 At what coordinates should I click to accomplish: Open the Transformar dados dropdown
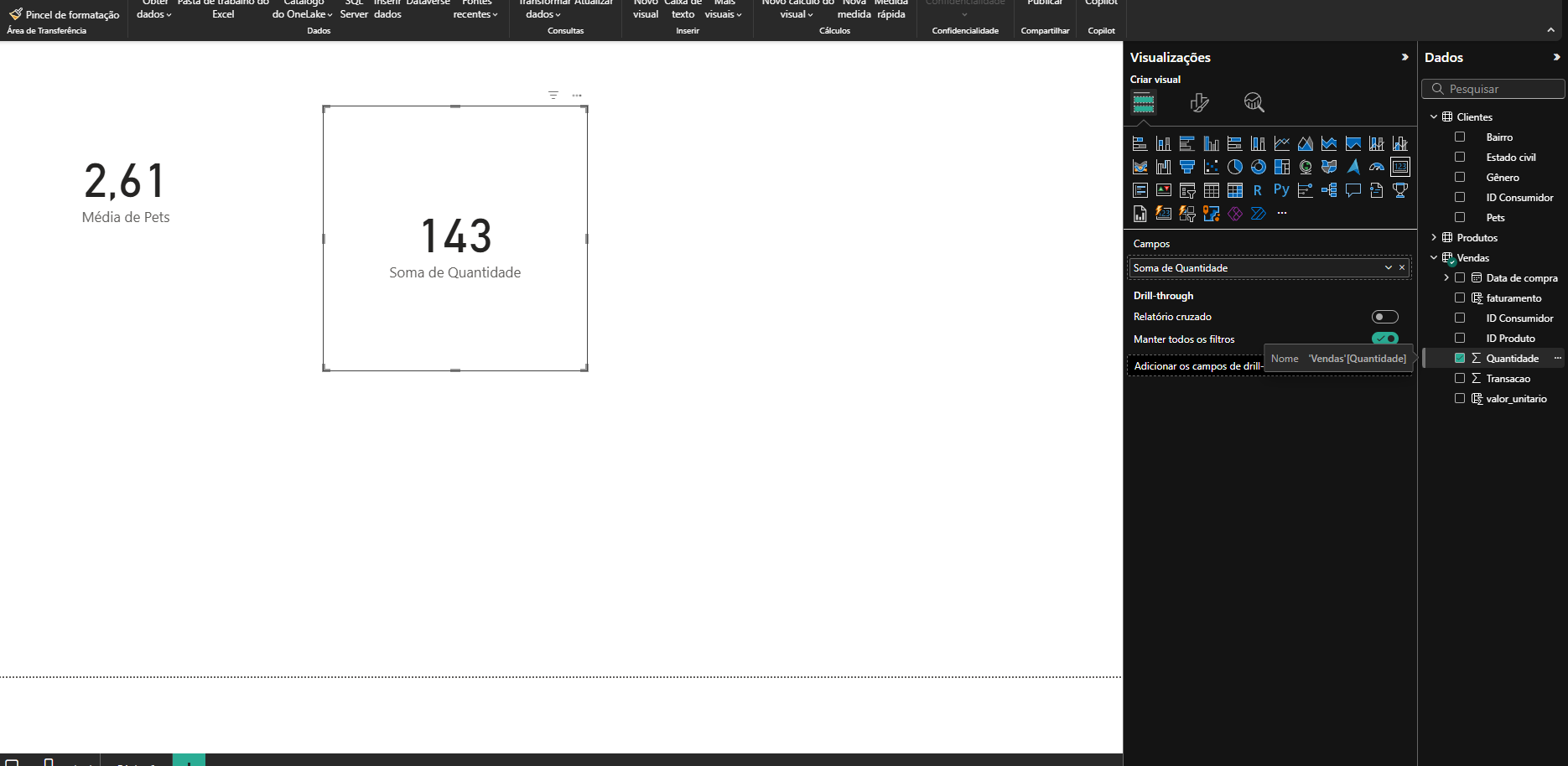(x=543, y=9)
